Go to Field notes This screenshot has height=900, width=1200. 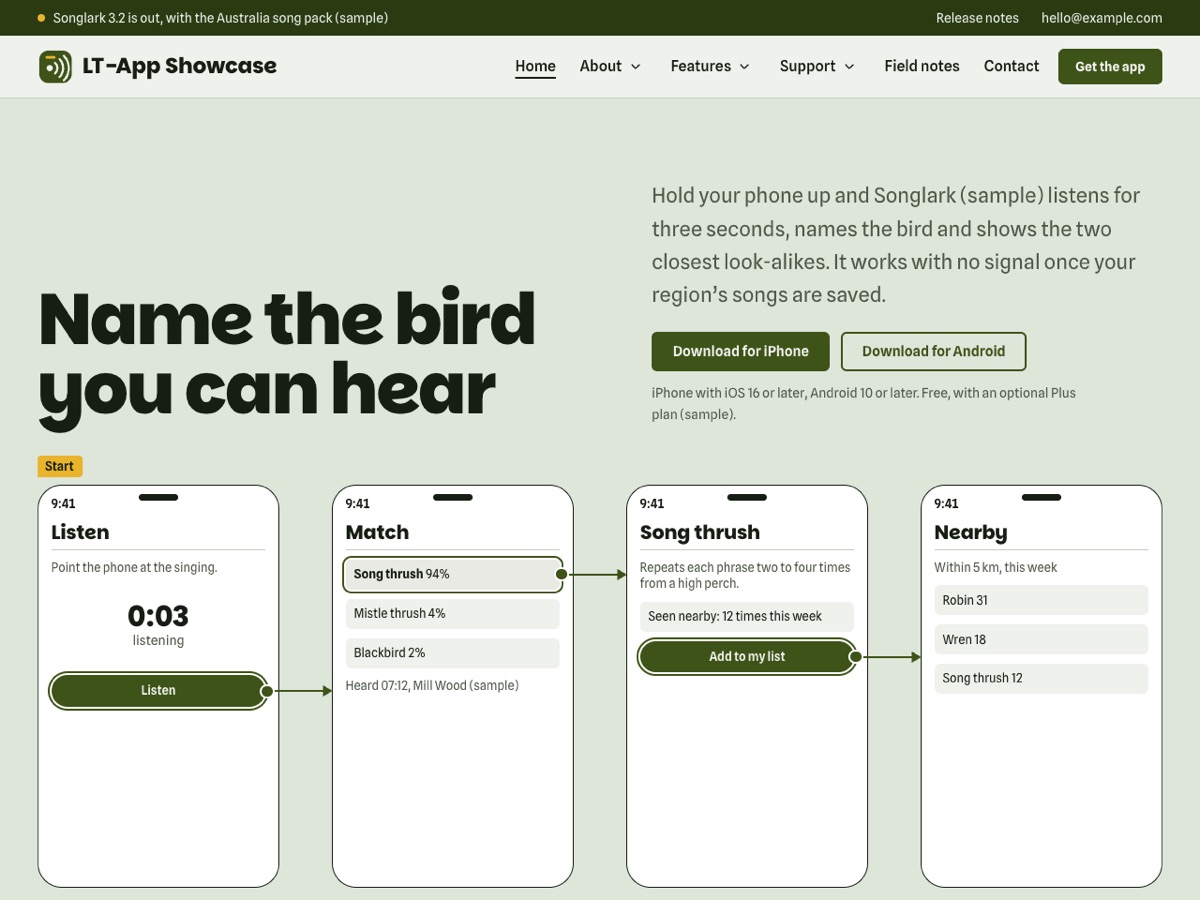pyautogui.click(x=922, y=66)
